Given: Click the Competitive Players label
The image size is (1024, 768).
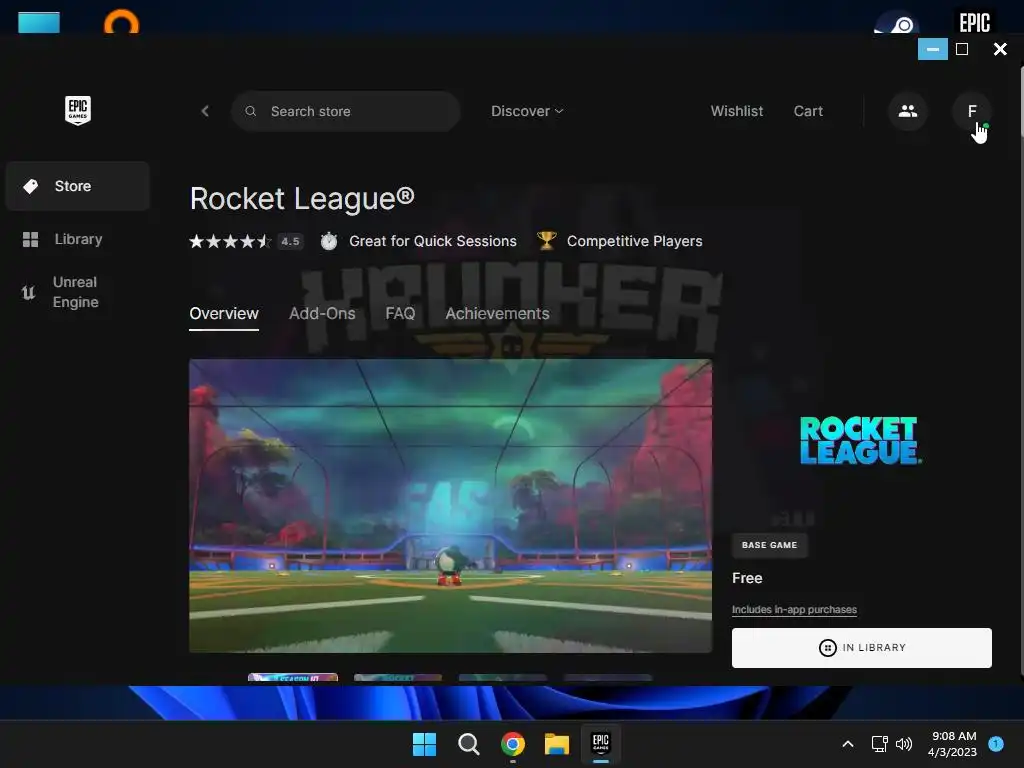Looking at the screenshot, I should [634, 241].
